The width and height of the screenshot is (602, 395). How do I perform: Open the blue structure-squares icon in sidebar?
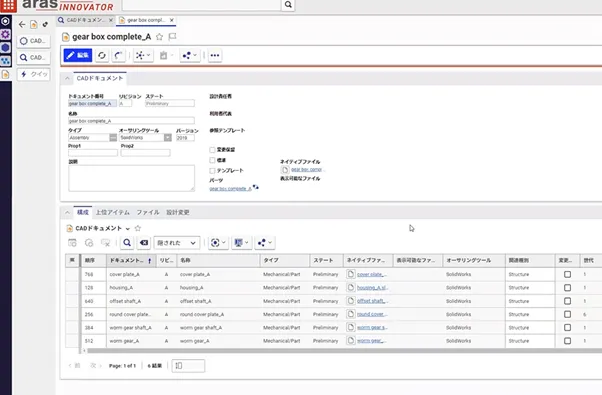tap(5, 61)
